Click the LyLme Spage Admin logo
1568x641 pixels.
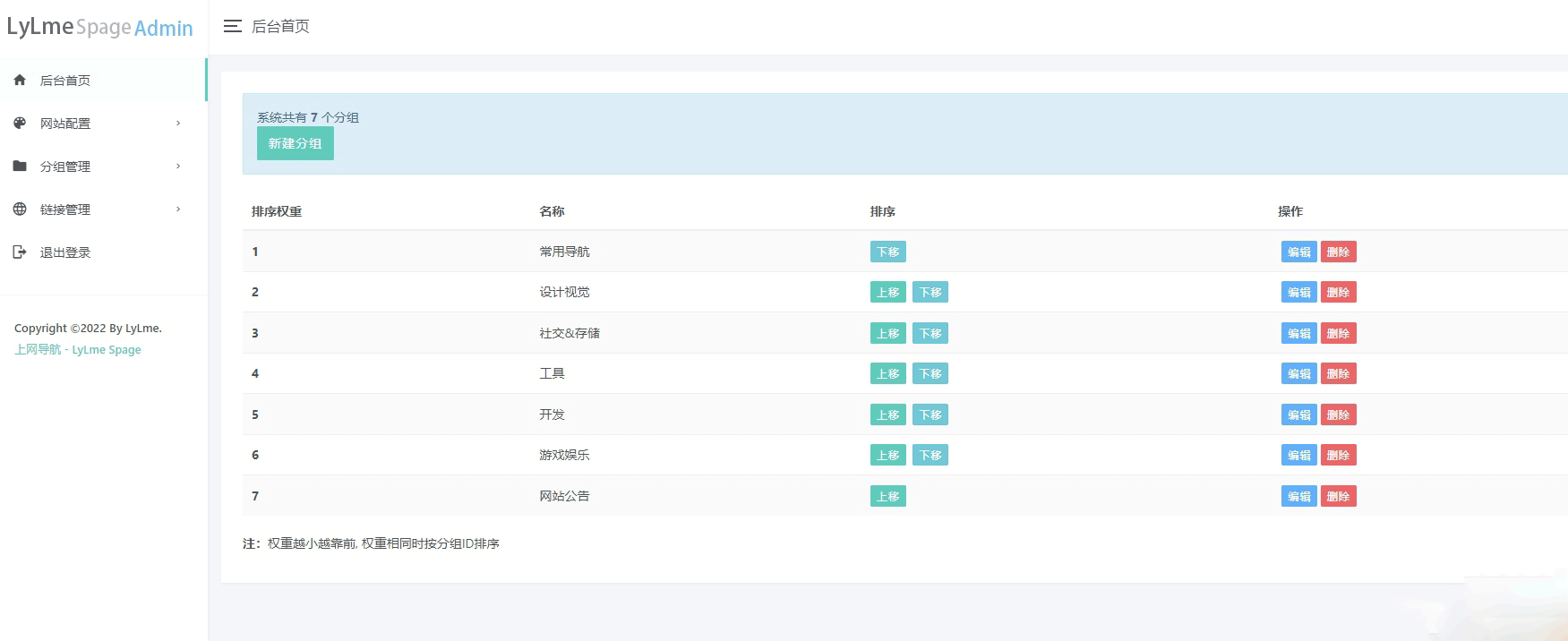[x=100, y=27]
